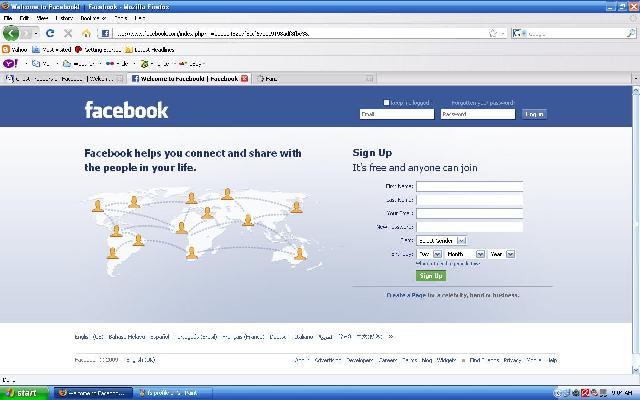Show more languages with the » arrow

pyautogui.click(x=391, y=337)
